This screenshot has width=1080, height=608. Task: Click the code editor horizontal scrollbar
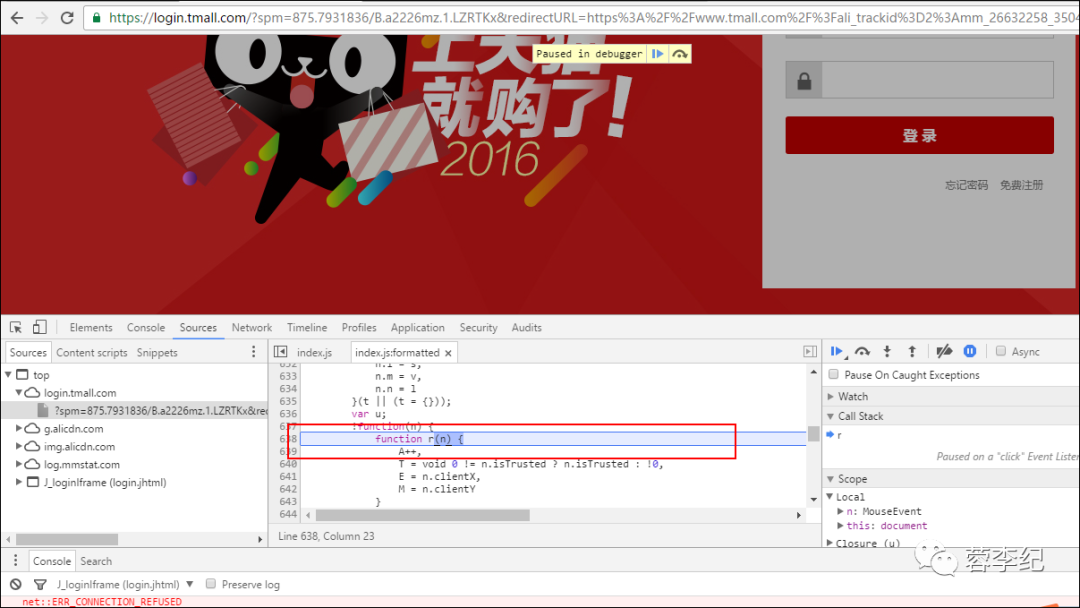(422, 515)
